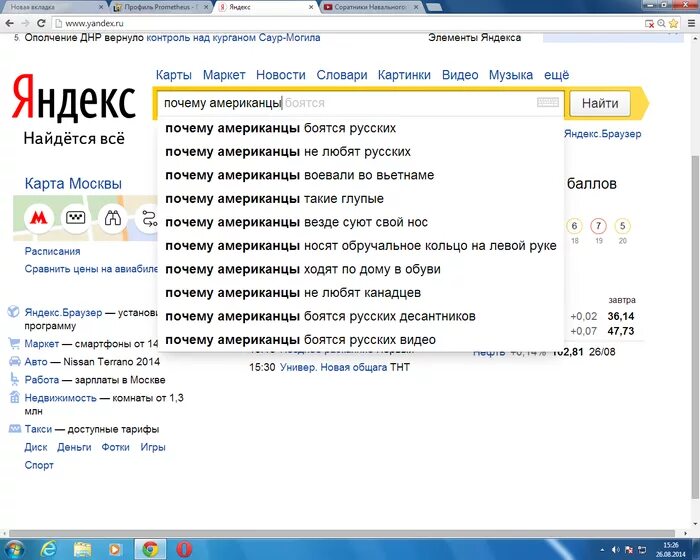Open Internet Explorer from taskbar
This screenshot has height=560, width=700.
tap(48, 549)
